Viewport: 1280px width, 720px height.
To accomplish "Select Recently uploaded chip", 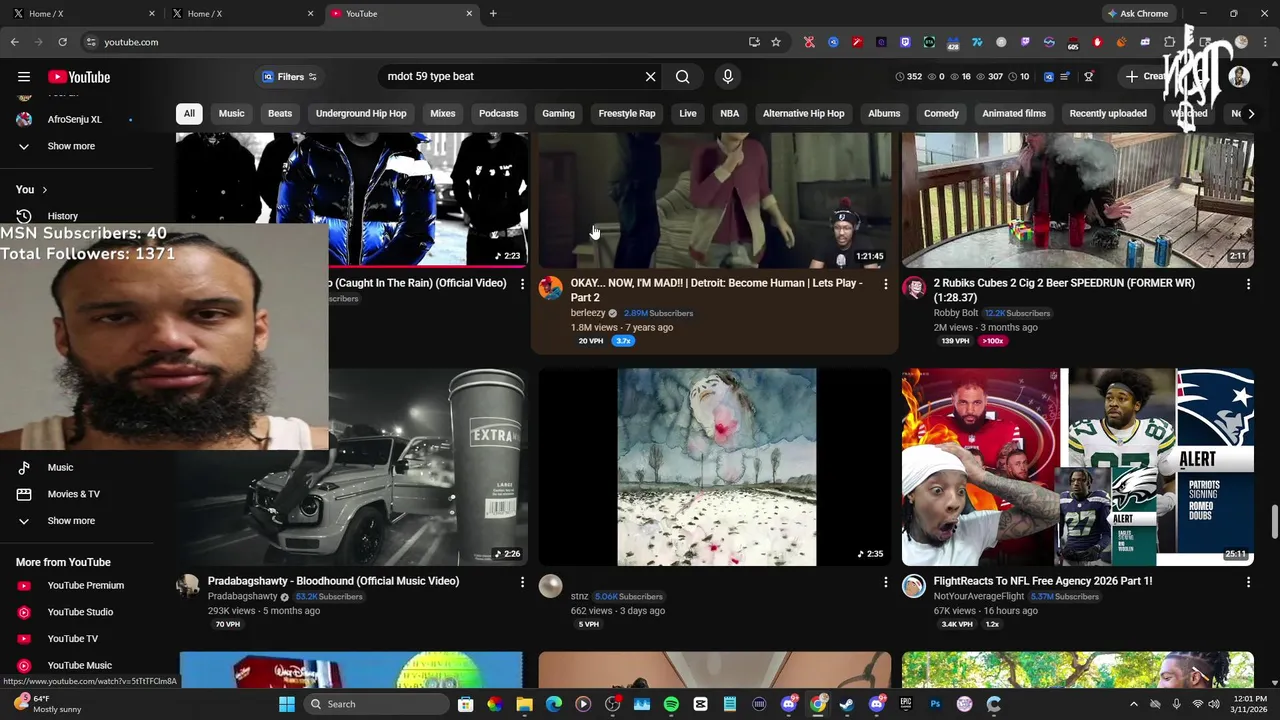I will coord(1108,113).
